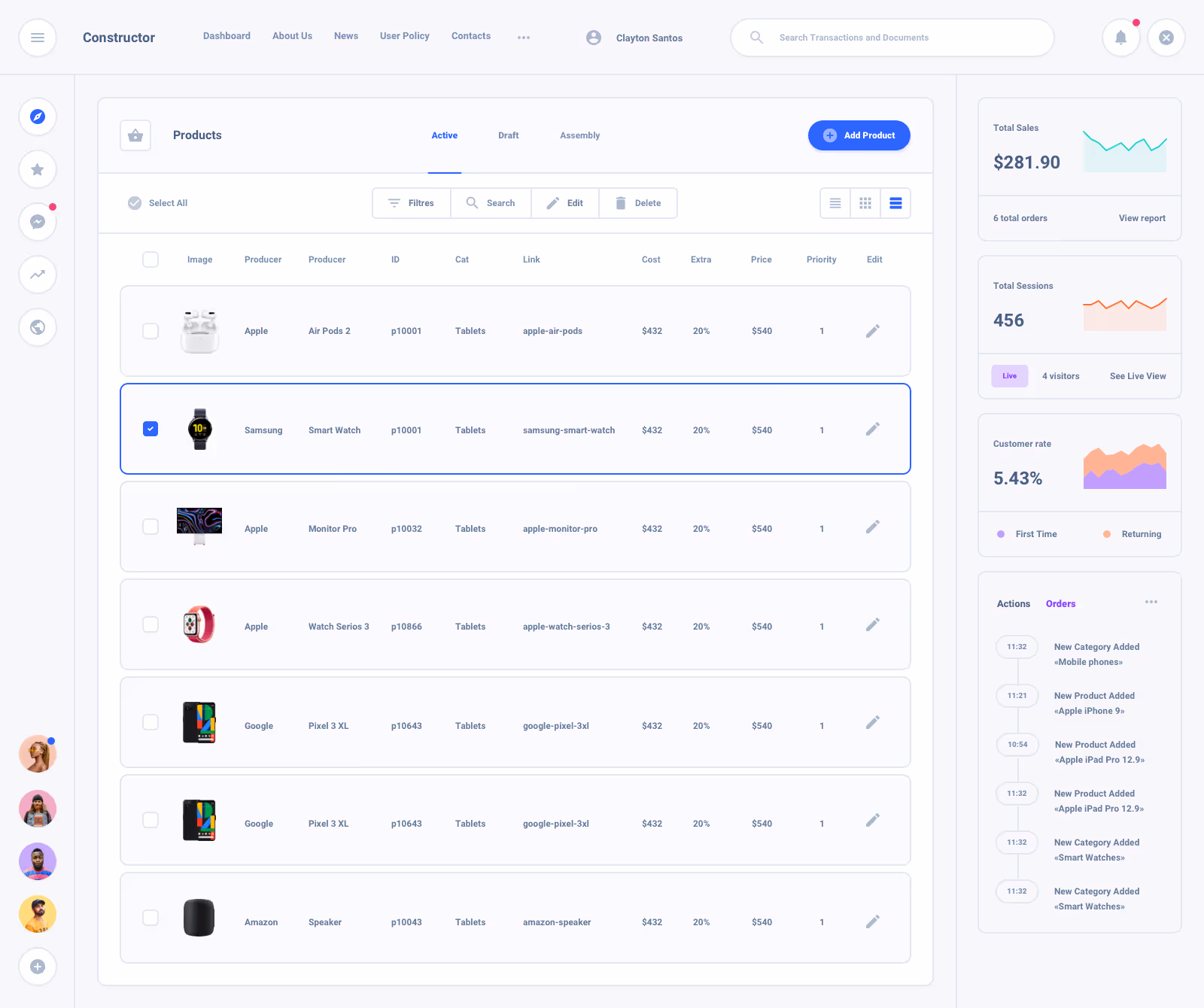Viewport: 1204px width, 1008px height.
Task: Check the Monitor Pro row checkbox
Action: 150,527
